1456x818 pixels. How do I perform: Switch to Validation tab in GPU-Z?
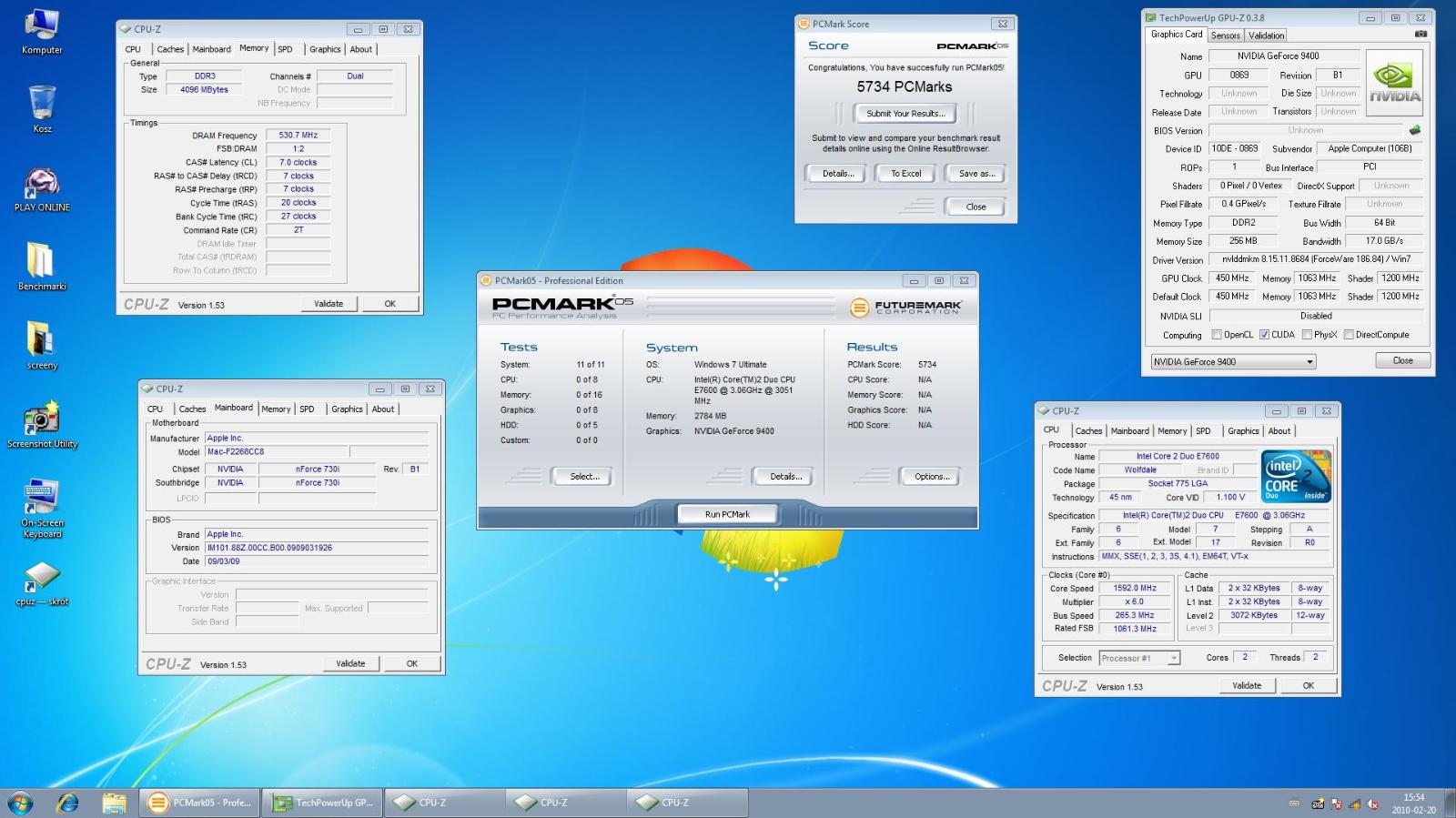tap(1266, 35)
